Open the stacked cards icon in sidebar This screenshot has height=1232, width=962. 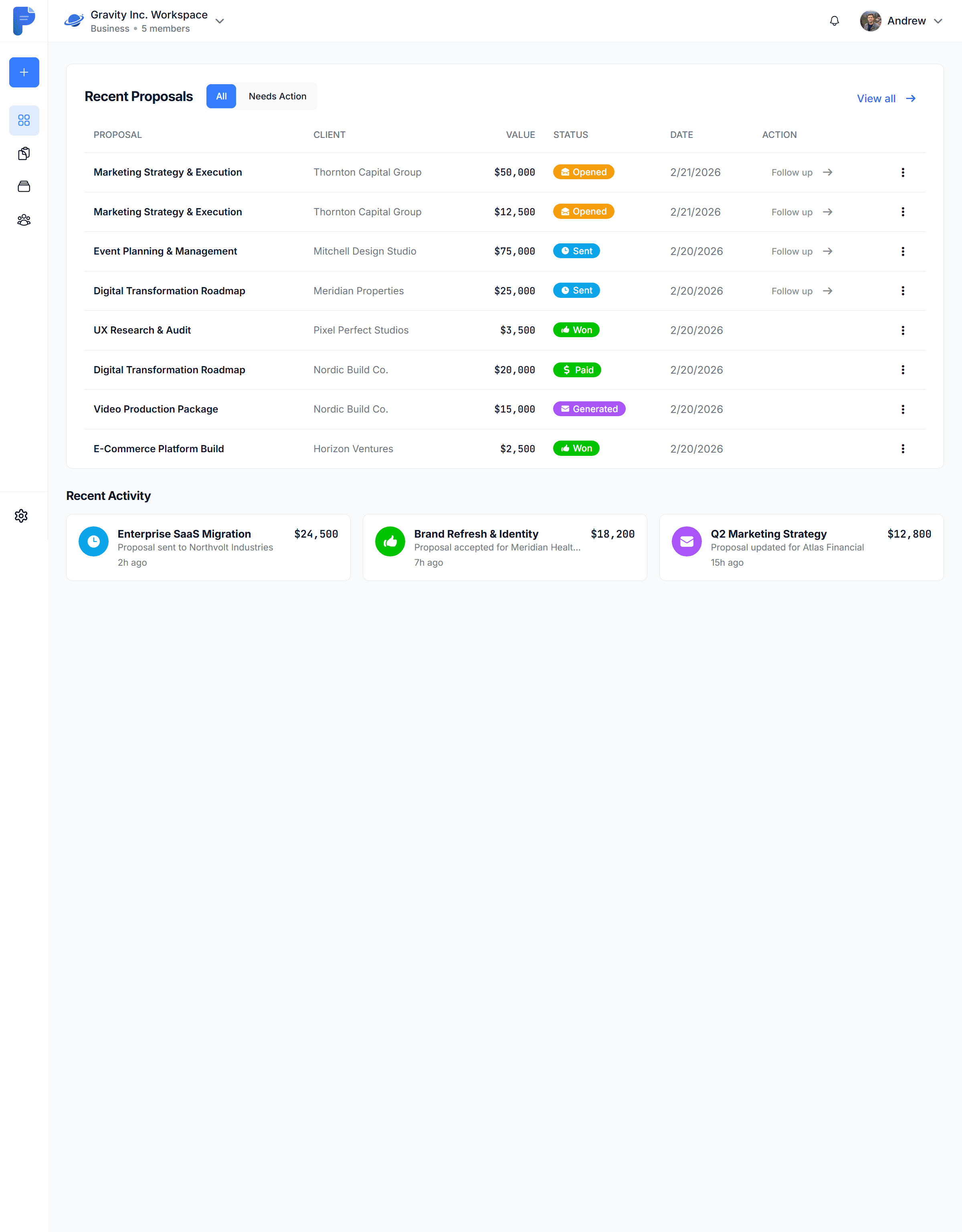point(24,187)
